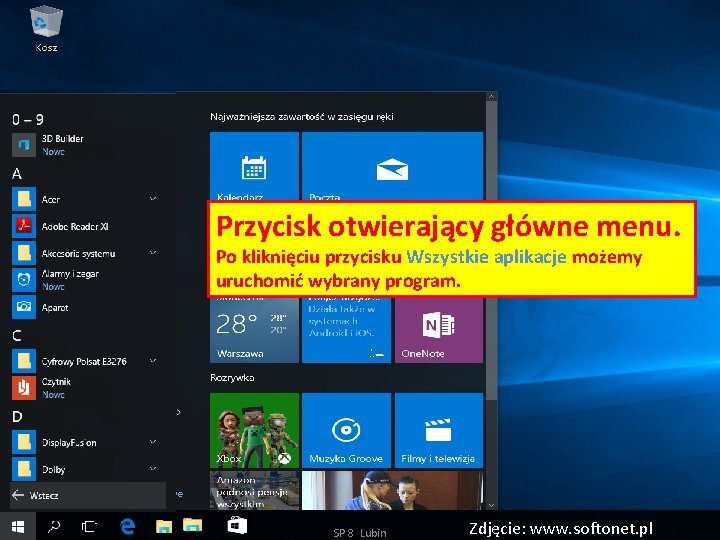720x540 pixels.
Task: Launch Microsoft Edge from taskbar
Action: click(128, 526)
